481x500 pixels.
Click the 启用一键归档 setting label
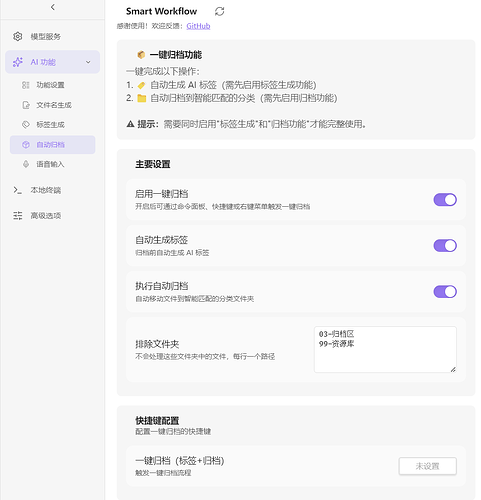click(162, 194)
